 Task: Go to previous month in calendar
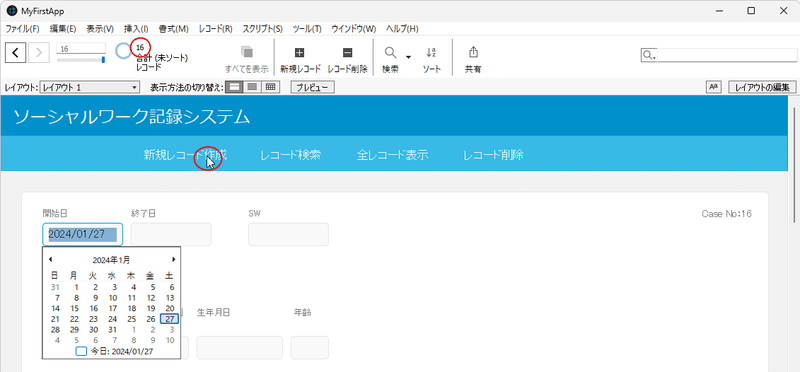coord(50,260)
